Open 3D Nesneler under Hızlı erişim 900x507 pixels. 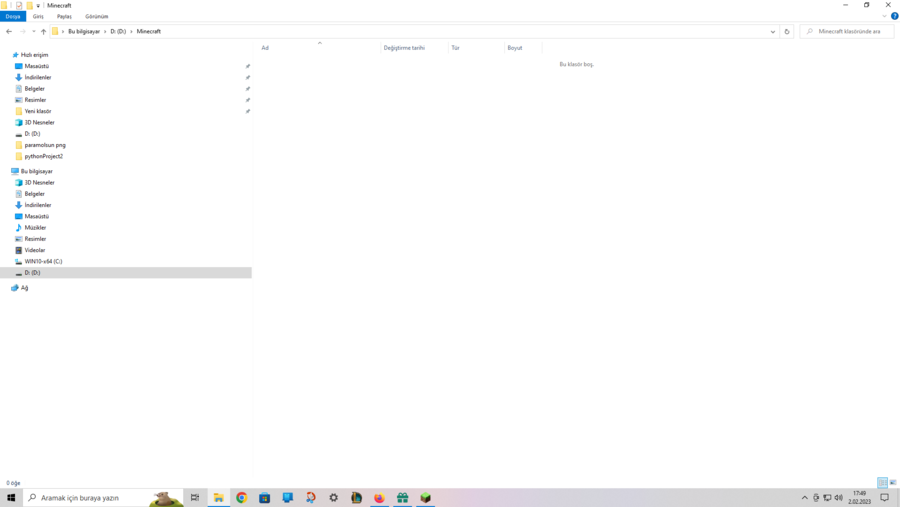click(39, 122)
